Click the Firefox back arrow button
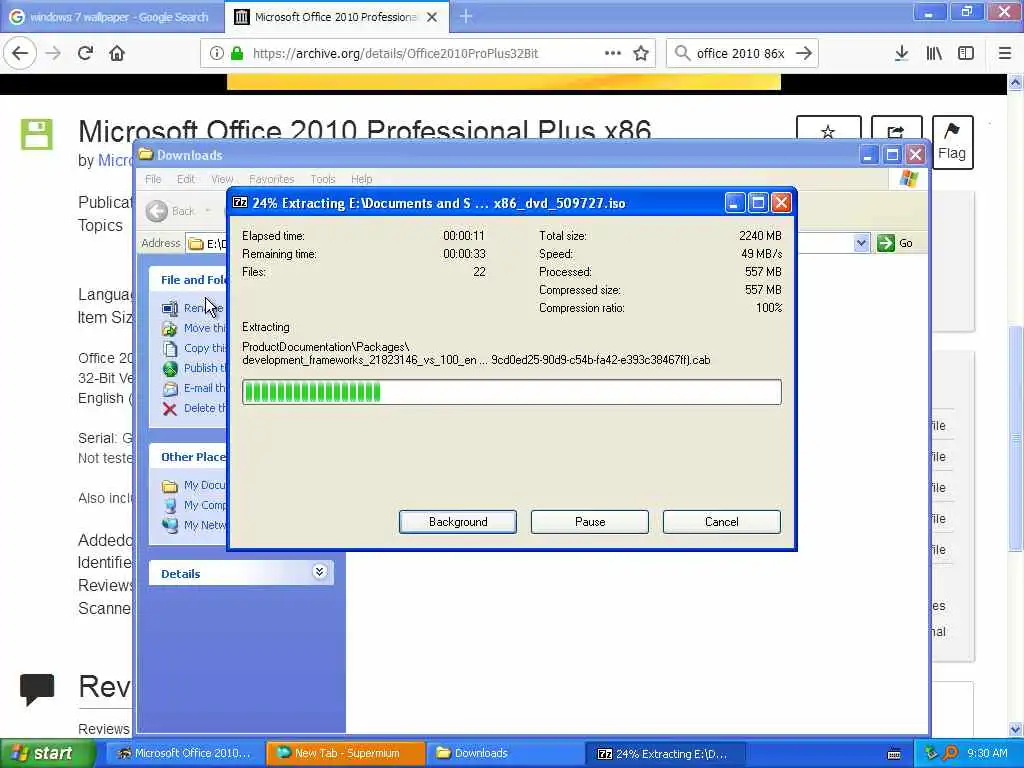This screenshot has height=768, width=1024. (20, 53)
